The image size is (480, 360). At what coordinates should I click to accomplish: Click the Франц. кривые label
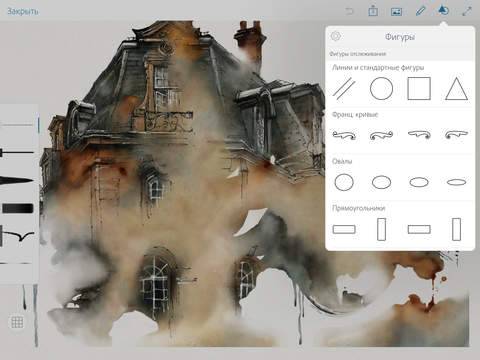(355, 115)
